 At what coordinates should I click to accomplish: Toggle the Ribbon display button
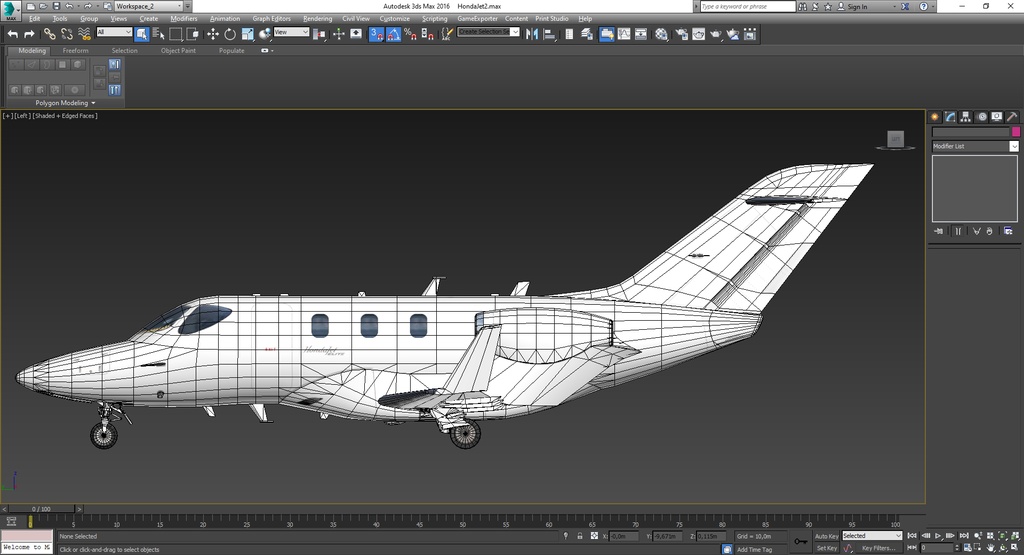pyautogui.click(x=607, y=34)
